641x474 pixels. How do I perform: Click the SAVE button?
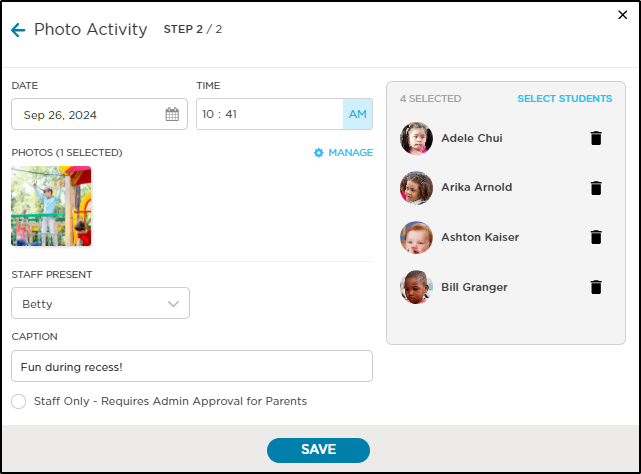pyautogui.click(x=318, y=450)
